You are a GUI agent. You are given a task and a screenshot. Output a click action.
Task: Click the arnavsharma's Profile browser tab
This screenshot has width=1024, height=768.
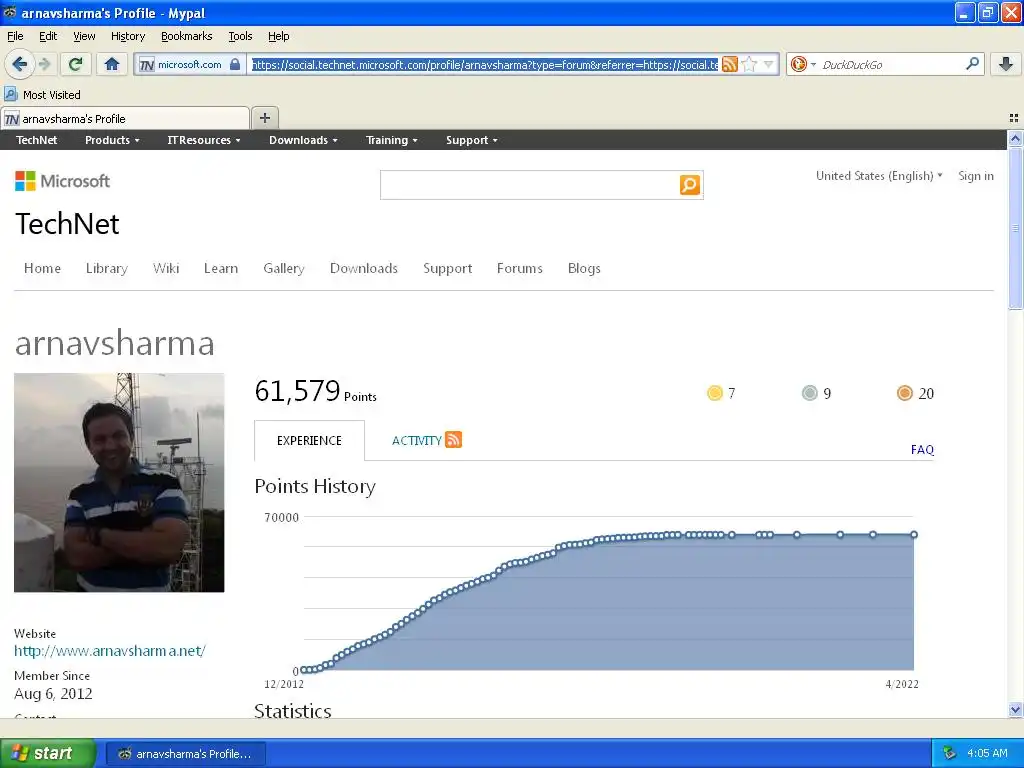click(x=125, y=118)
